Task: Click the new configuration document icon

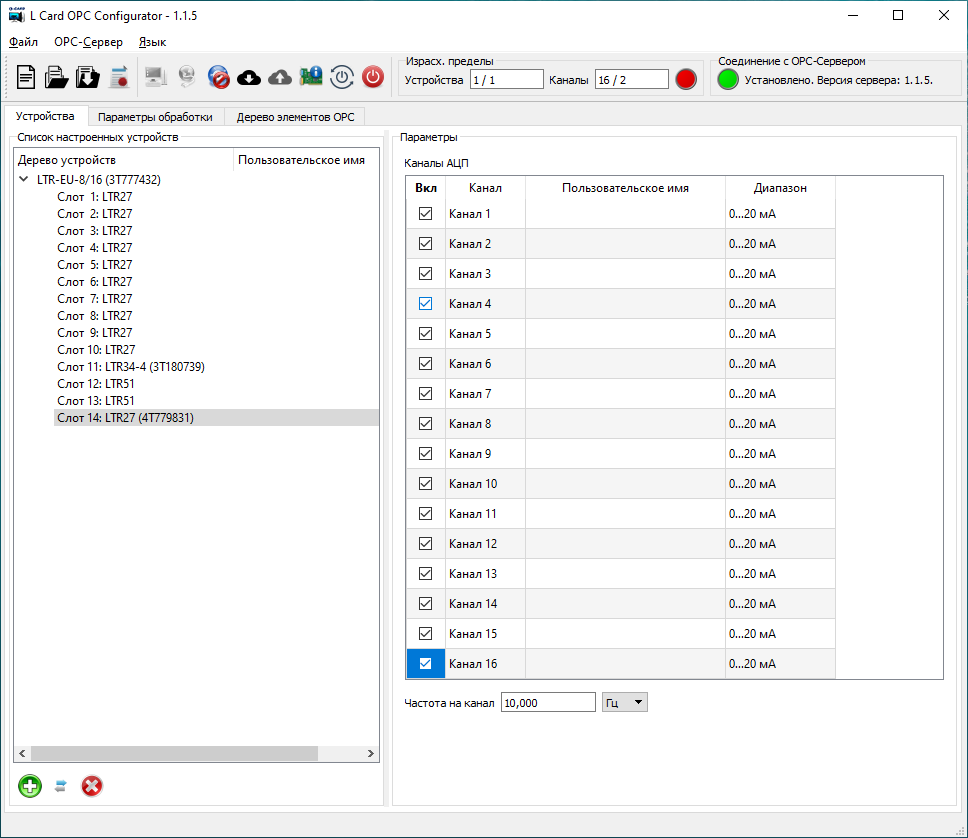Action: [x=26, y=77]
